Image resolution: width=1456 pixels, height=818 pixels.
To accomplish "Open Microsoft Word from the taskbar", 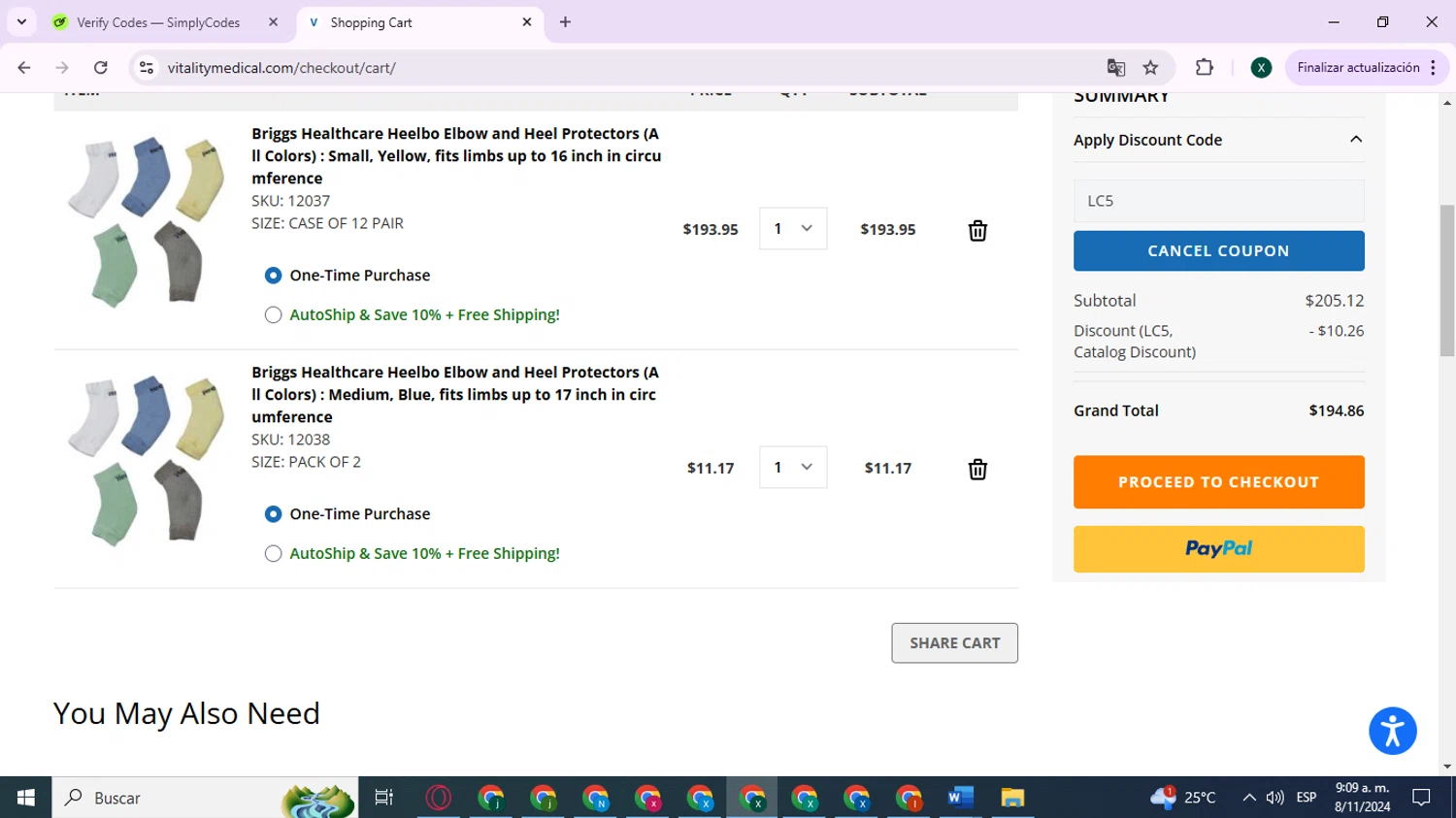I will coord(960,798).
